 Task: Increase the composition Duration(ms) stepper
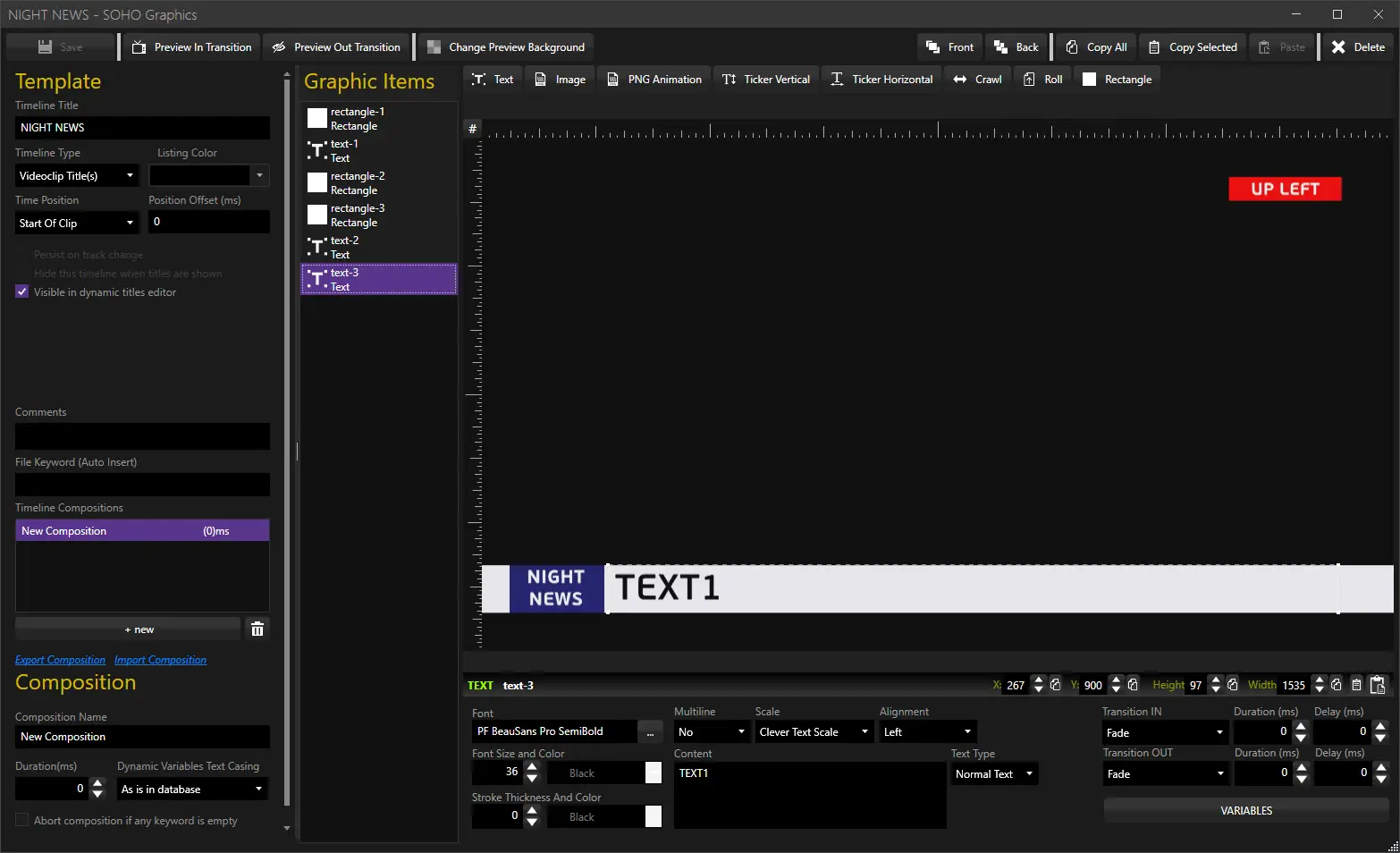tap(97, 784)
